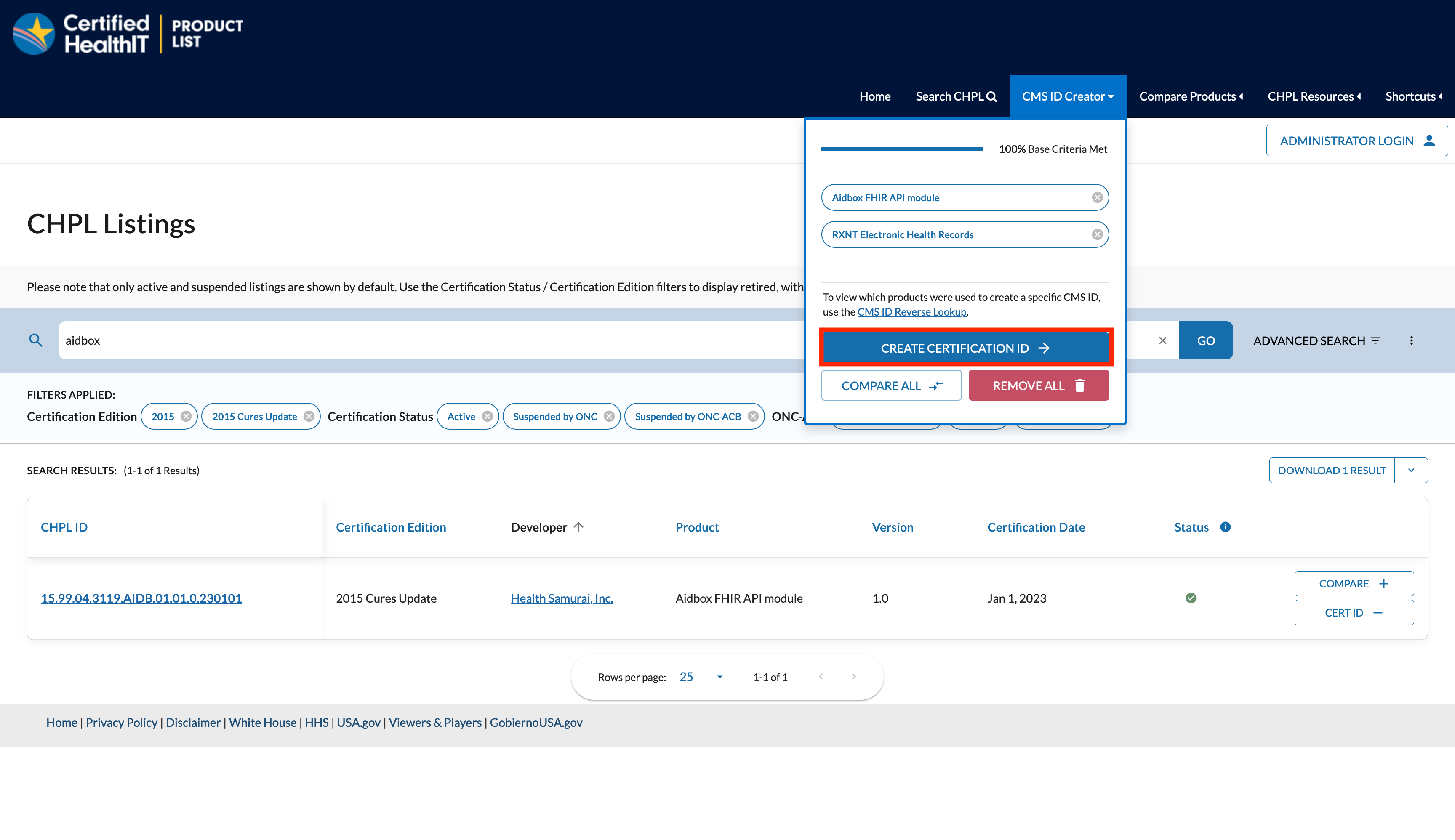Remove the Active status filter

point(488,417)
